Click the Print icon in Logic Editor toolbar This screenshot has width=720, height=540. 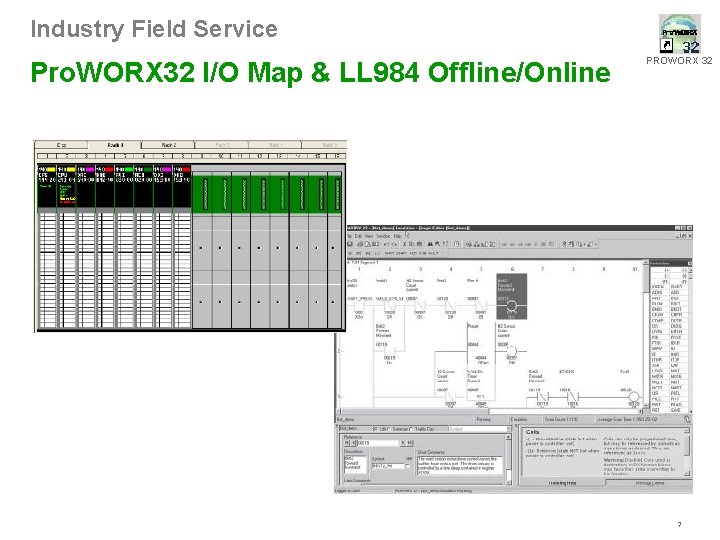pyautogui.click(x=360, y=244)
